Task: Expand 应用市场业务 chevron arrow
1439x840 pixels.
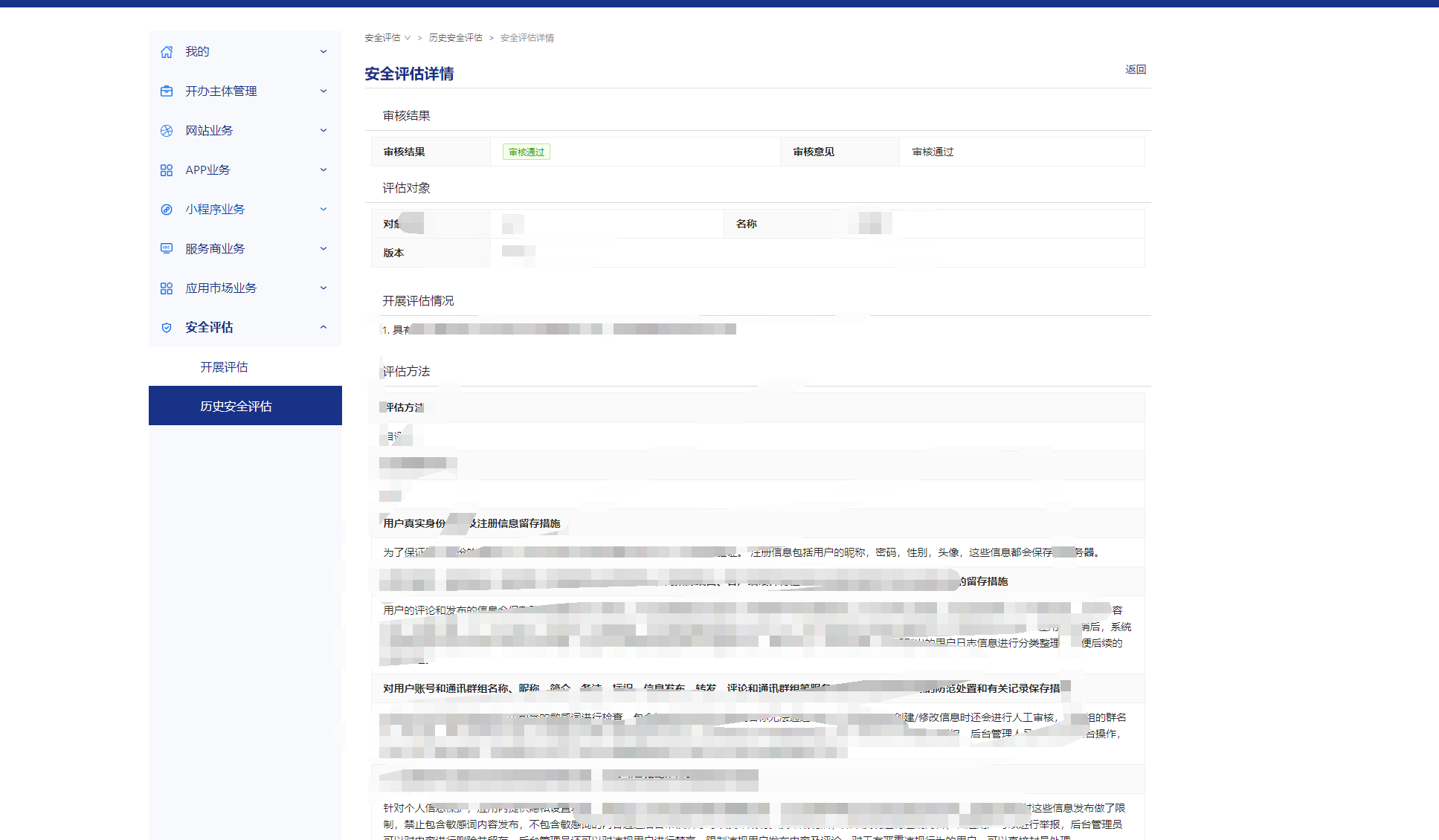Action: coord(323,288)
